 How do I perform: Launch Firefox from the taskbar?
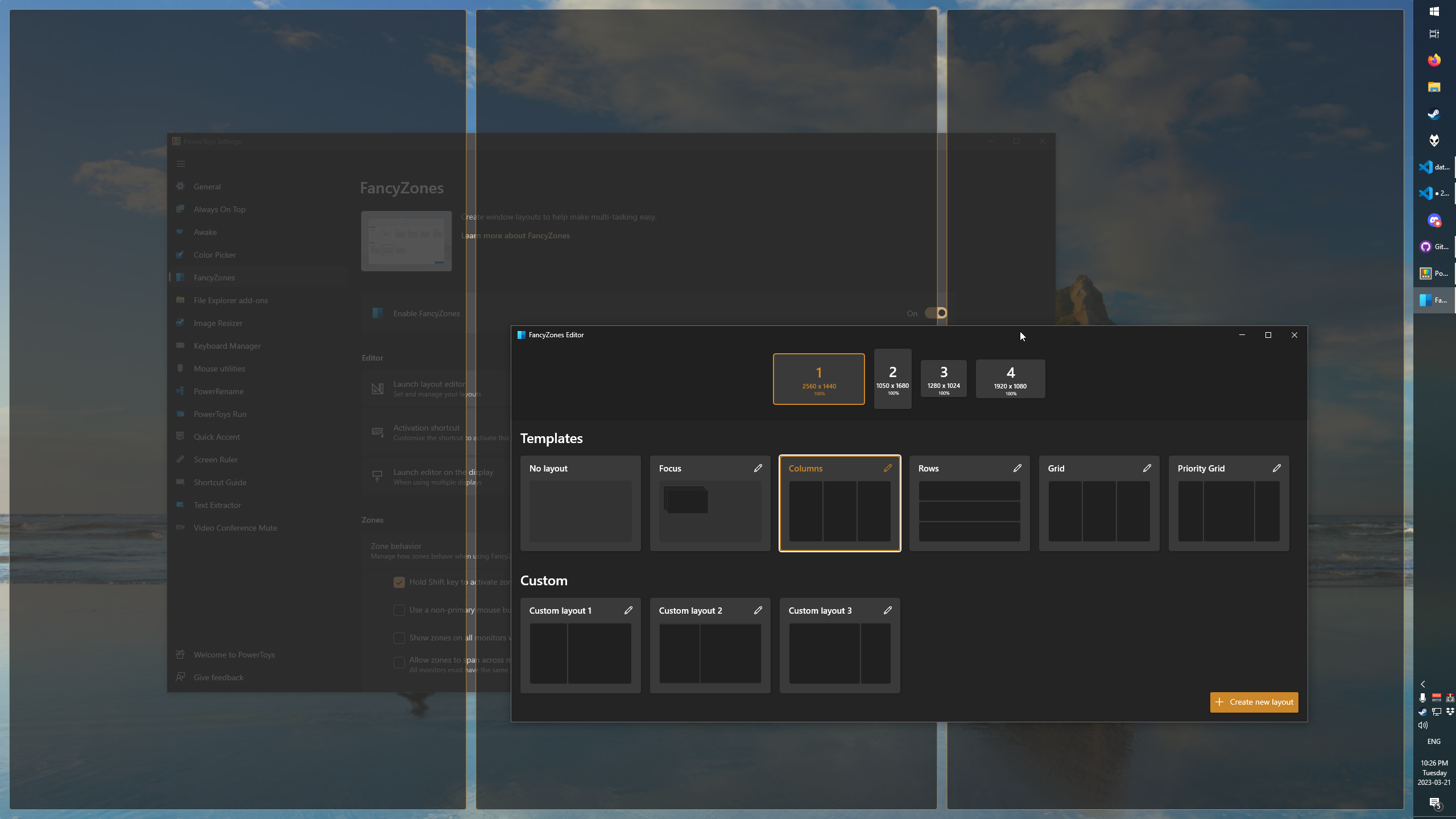1434,60
